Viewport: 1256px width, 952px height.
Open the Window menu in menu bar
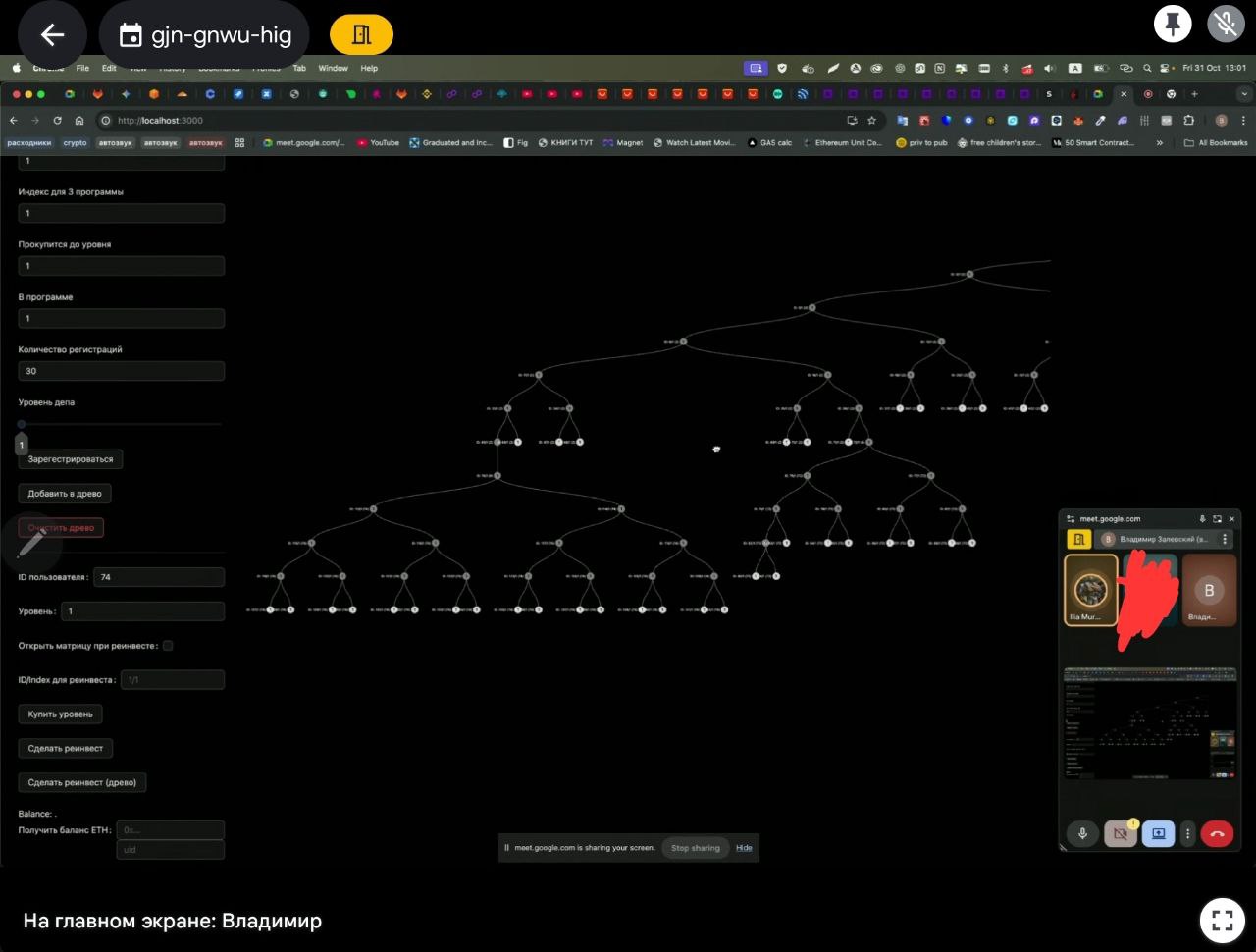pyautogui.click(x=333, y=69)
